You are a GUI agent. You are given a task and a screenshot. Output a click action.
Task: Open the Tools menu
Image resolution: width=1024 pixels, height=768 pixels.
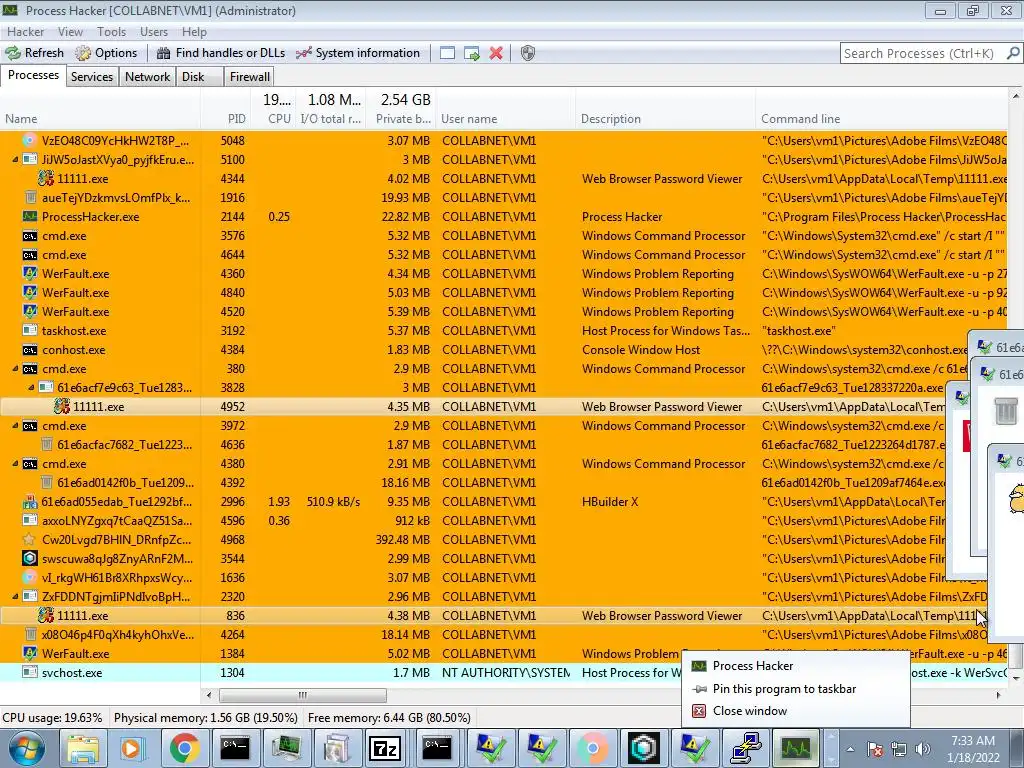click(x=112, y=31)
